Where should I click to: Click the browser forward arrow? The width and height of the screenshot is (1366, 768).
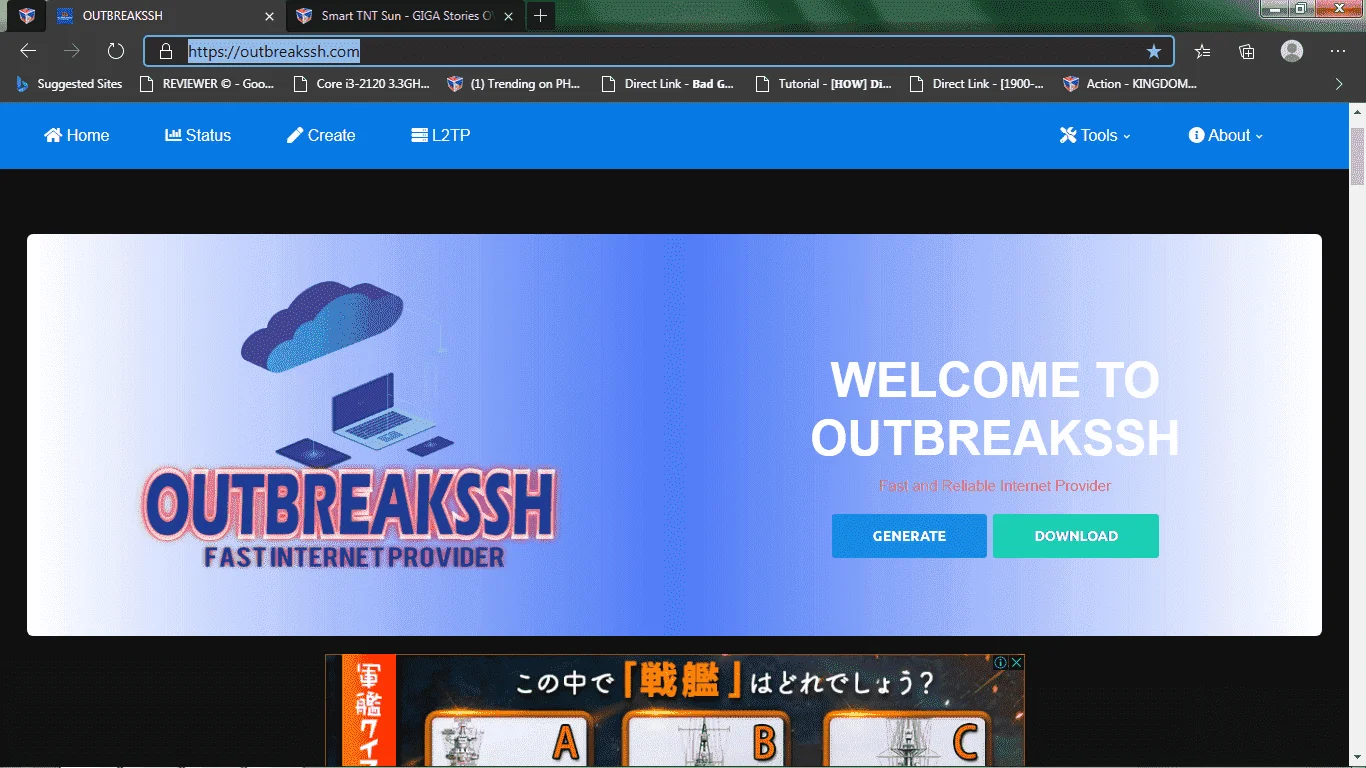coord(72,51)
